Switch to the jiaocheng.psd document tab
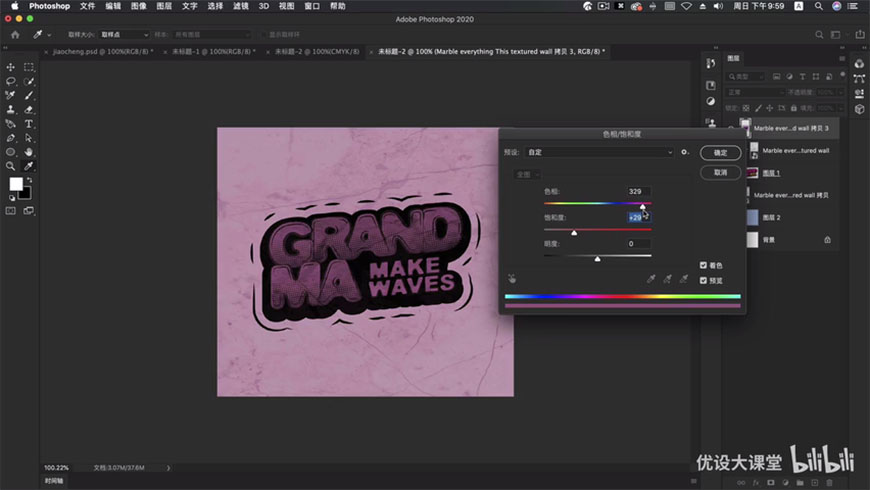 click(100, 51)
